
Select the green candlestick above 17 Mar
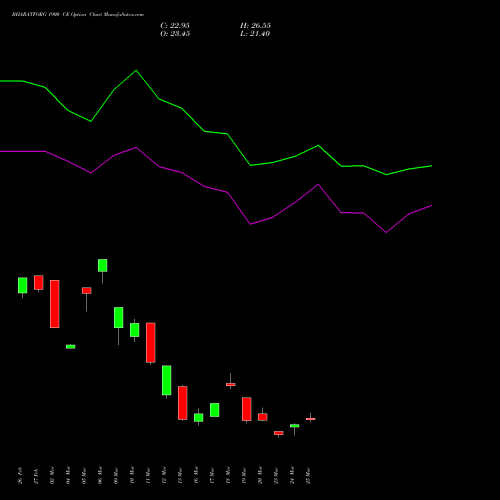pos(215,410)
